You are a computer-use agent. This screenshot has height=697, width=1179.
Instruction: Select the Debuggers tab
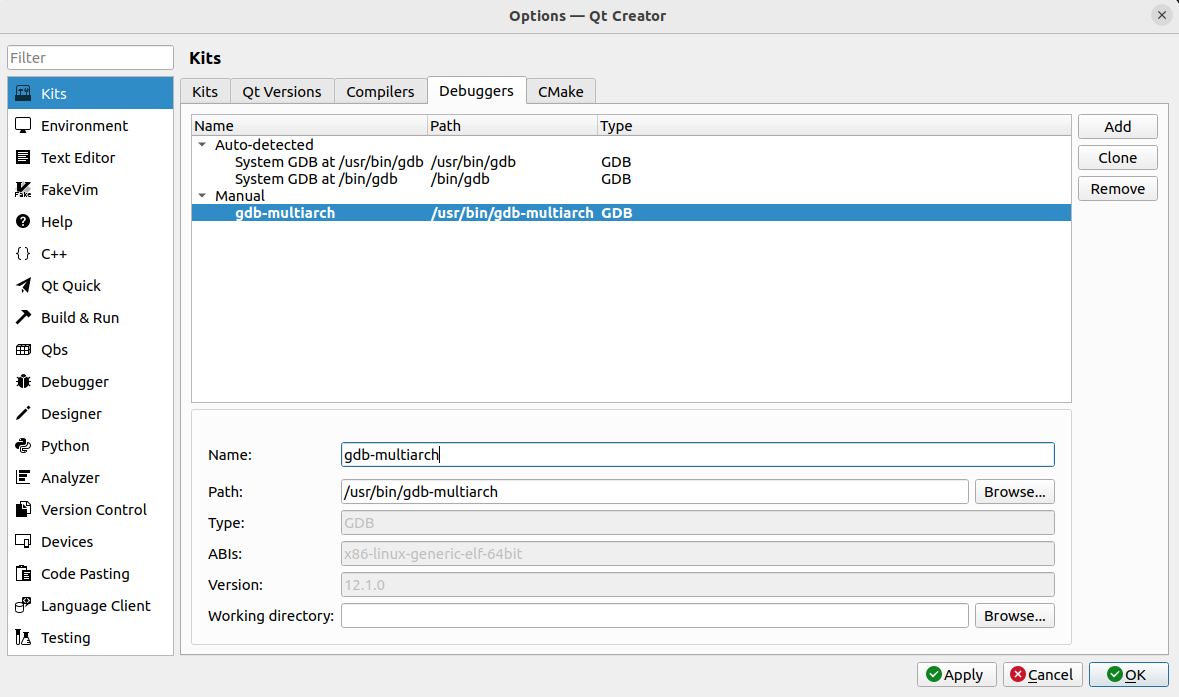(x=477, y=90)
